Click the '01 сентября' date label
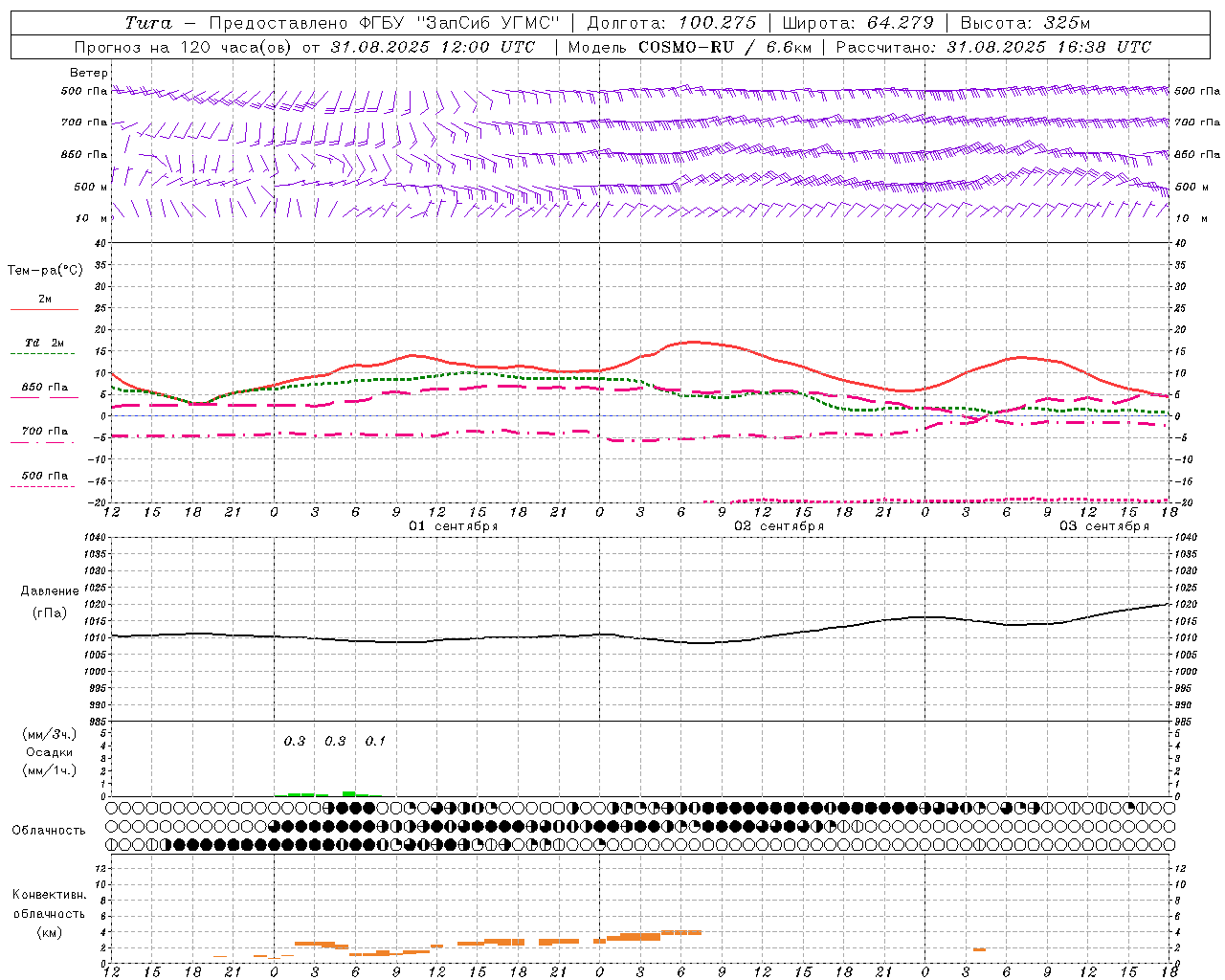This screenshot has height=980, width=1225. click(x=454, y=526)
